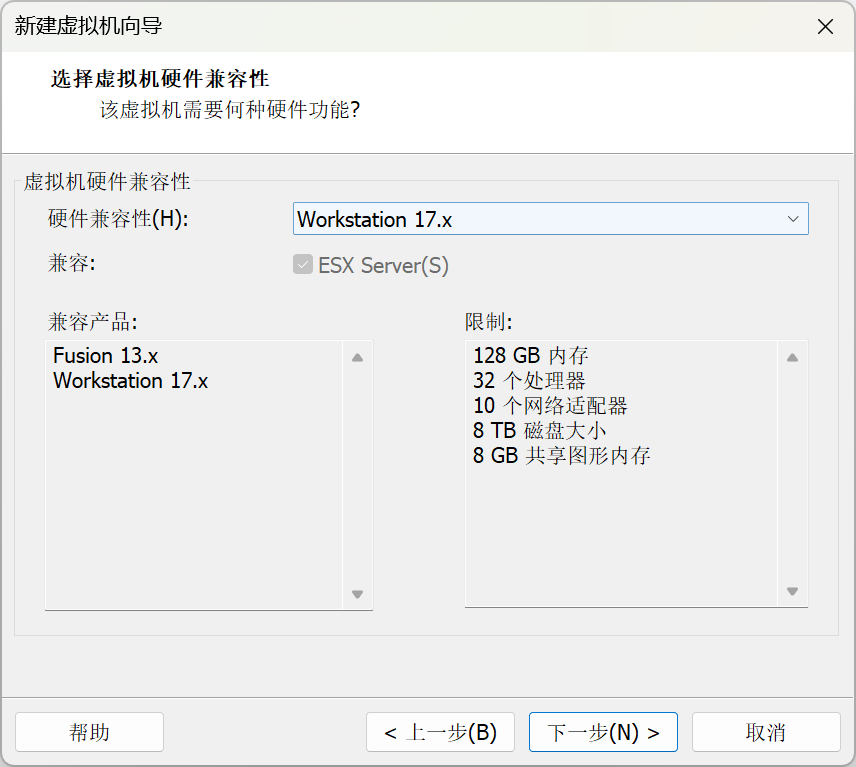Close the 新建虚拟机向导 dialog
856x767 pixels.
tap(825, 27)
